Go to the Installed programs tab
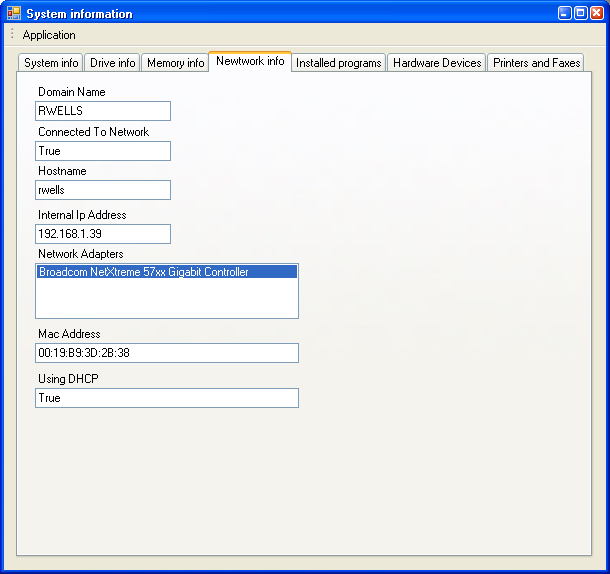Image resolution: width=610 pixels, height=574 pixels. [338, 63]
